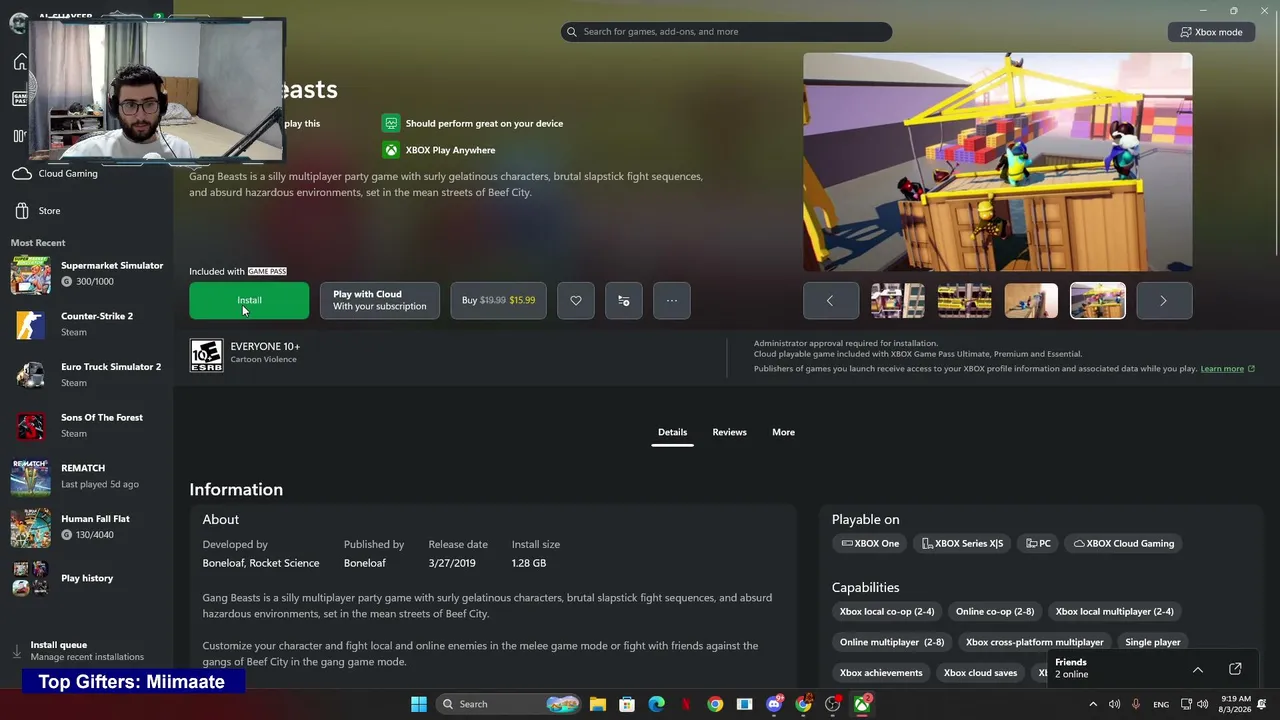This screenshot has height=720, width=1280.
Task: Select the fourth highlighted screenshot thumbnail
Action: [1098, 301]
